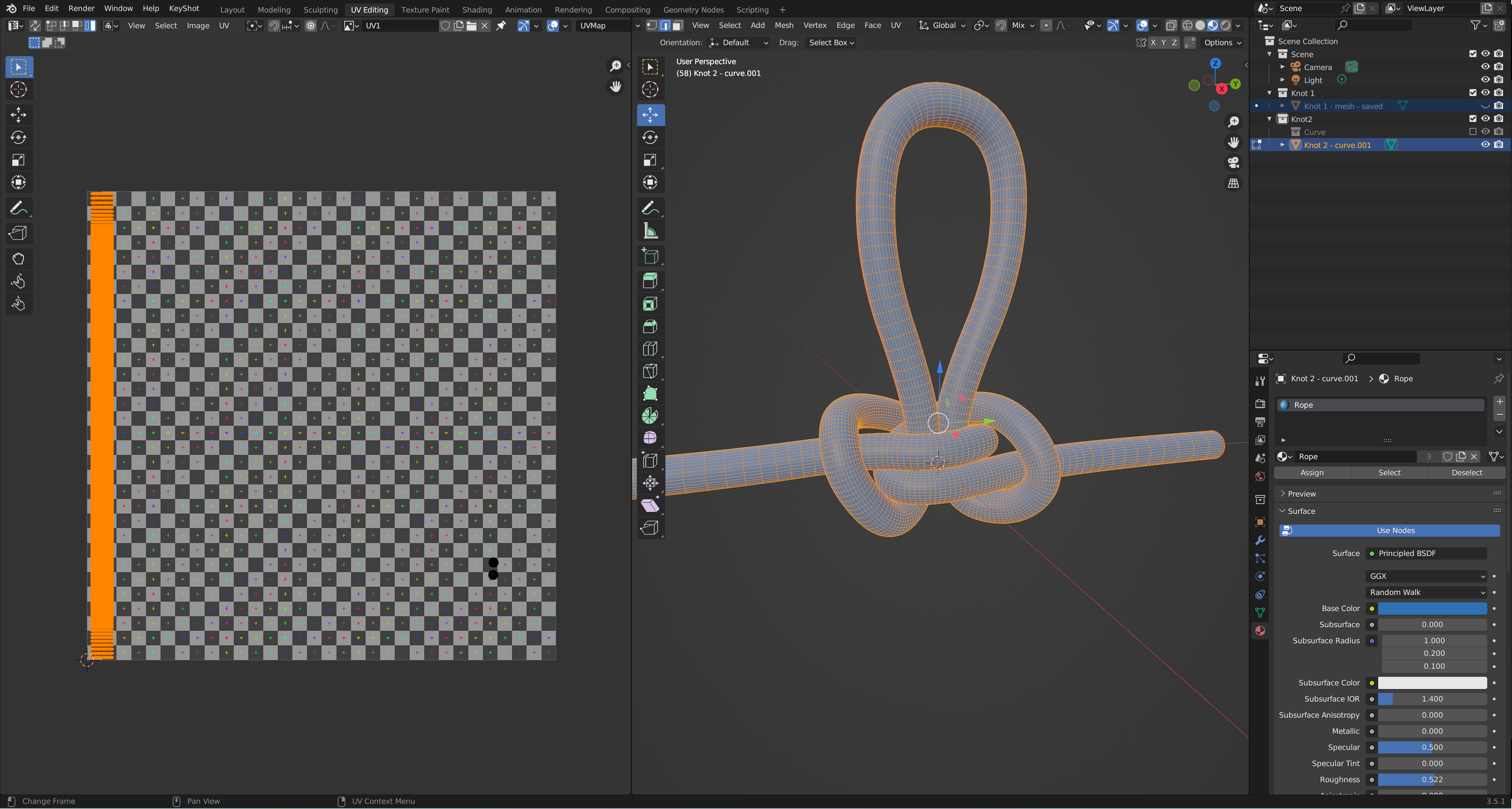1512x809 pixels.
Task: Select the Knife tool in 3D viewport
Action: click(x=650, y=371)
